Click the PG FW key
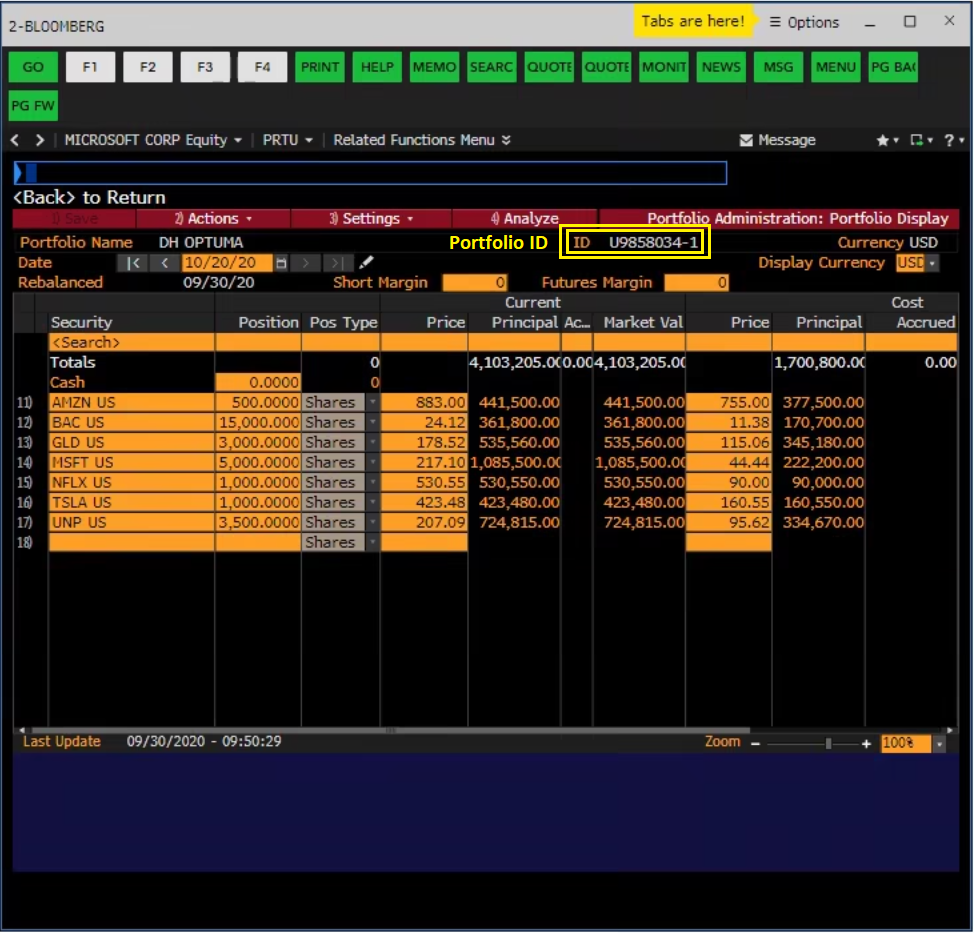 [x=34, y=106]
